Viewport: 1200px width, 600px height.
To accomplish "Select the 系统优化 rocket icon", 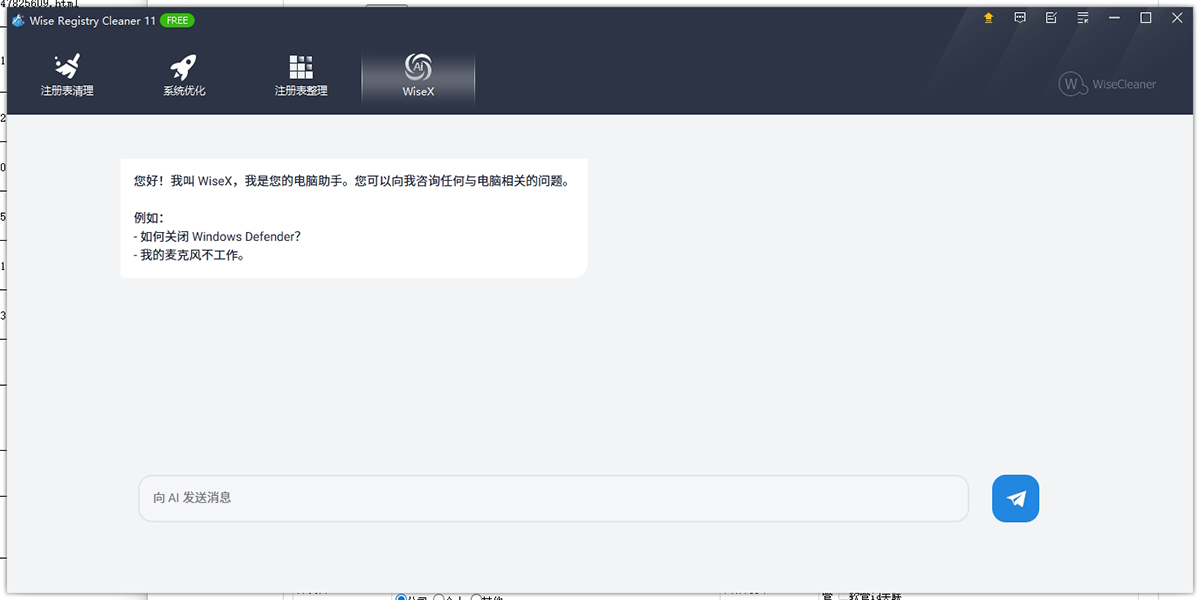I will [184, 68].
